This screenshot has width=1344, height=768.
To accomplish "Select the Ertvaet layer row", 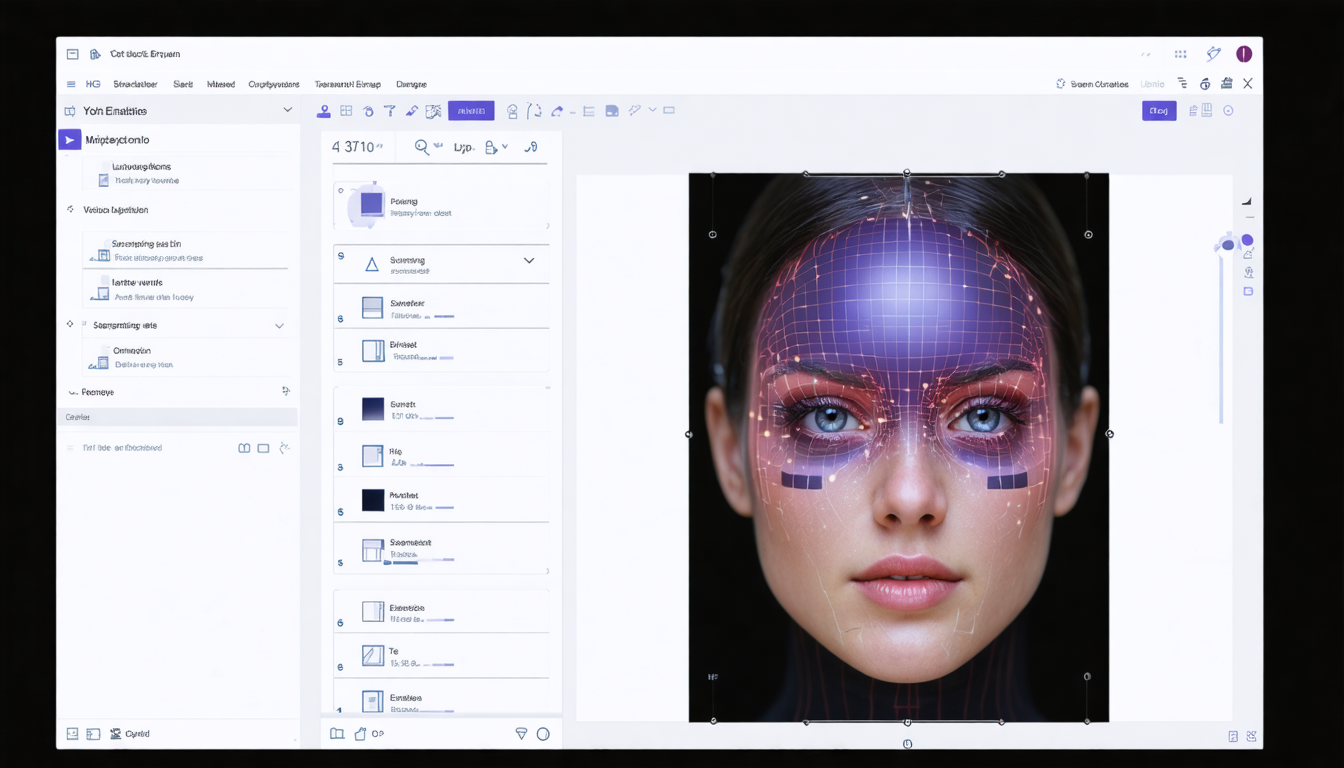I will coord(441,350).
